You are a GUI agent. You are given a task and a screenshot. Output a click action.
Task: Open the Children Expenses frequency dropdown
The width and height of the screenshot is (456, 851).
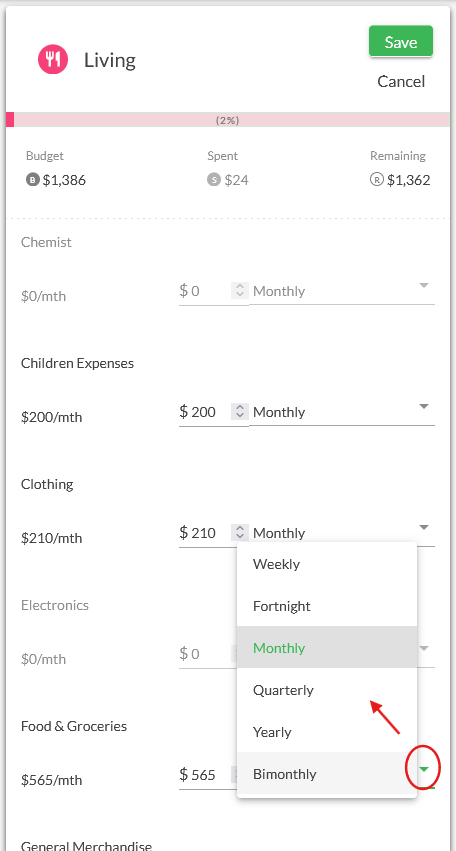(341, 412)
